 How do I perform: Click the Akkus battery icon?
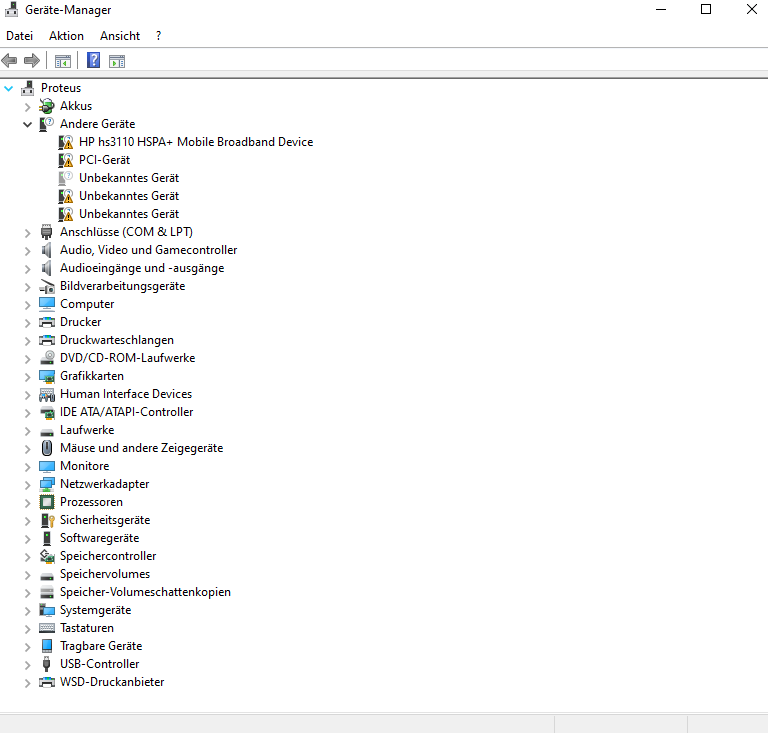pyautogui.click(x=47, y=106)
